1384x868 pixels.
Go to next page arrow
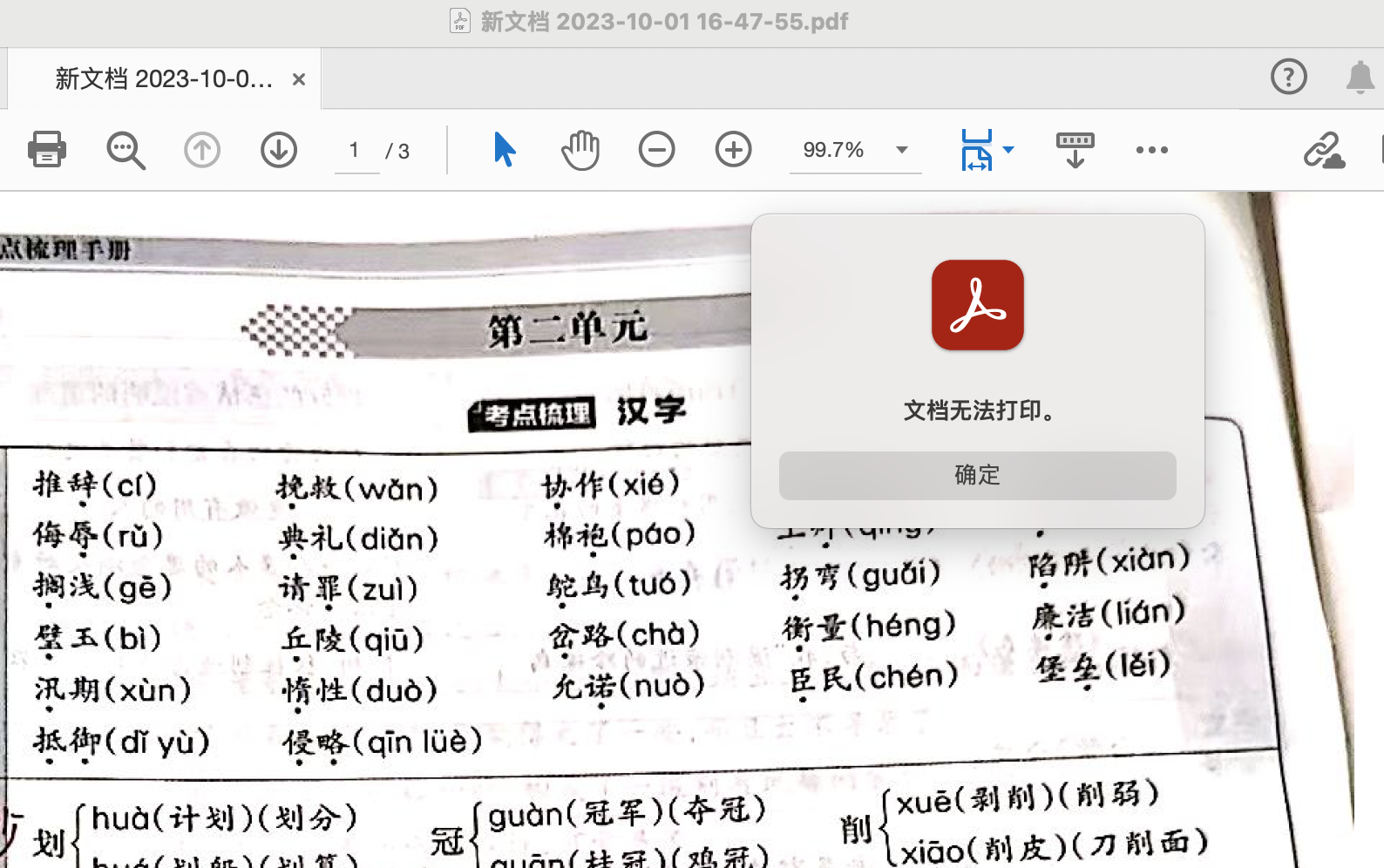[x=279, y=150]
